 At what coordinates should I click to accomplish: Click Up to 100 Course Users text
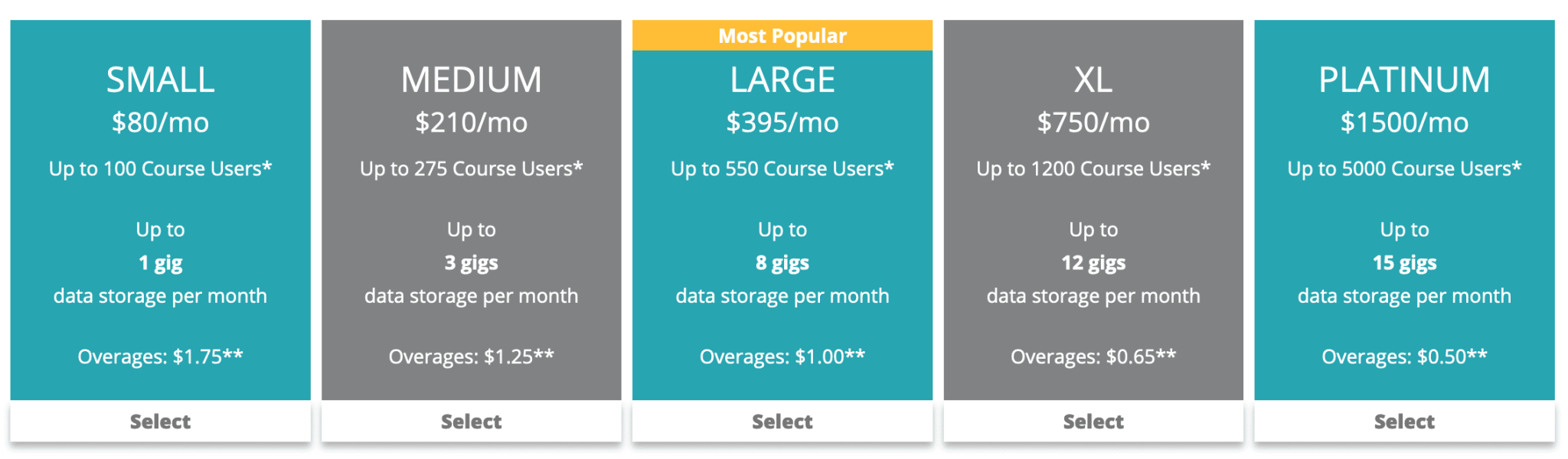point(160,168)
